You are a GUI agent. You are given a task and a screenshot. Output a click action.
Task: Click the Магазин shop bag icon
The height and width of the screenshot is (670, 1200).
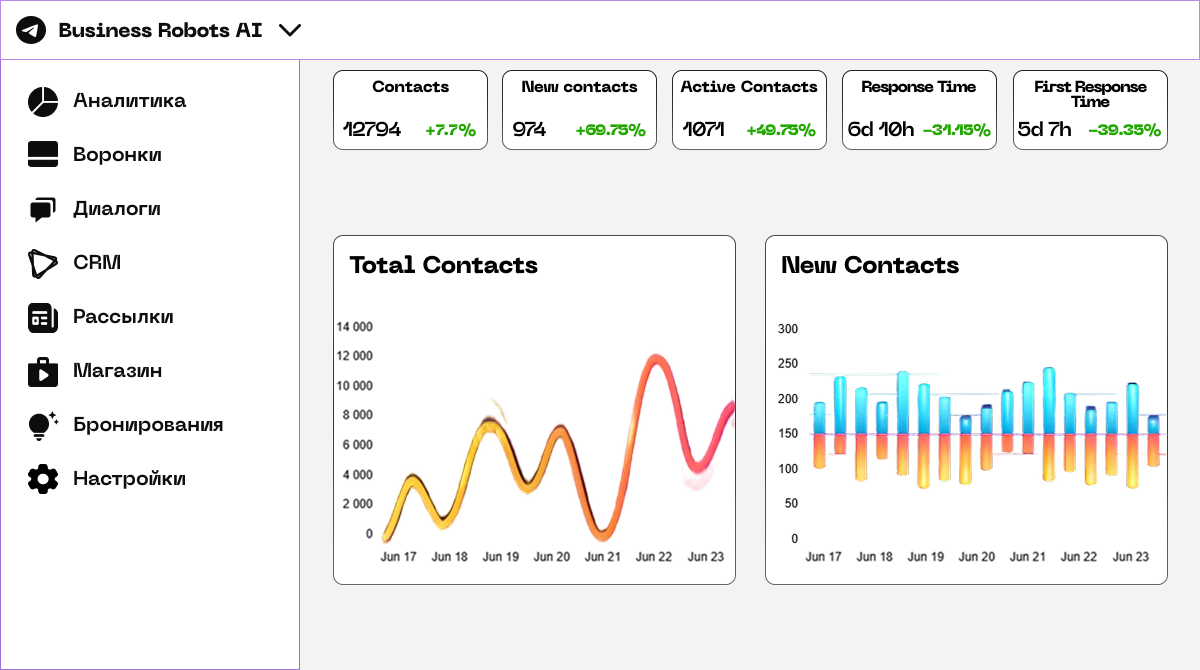(43, 371)
